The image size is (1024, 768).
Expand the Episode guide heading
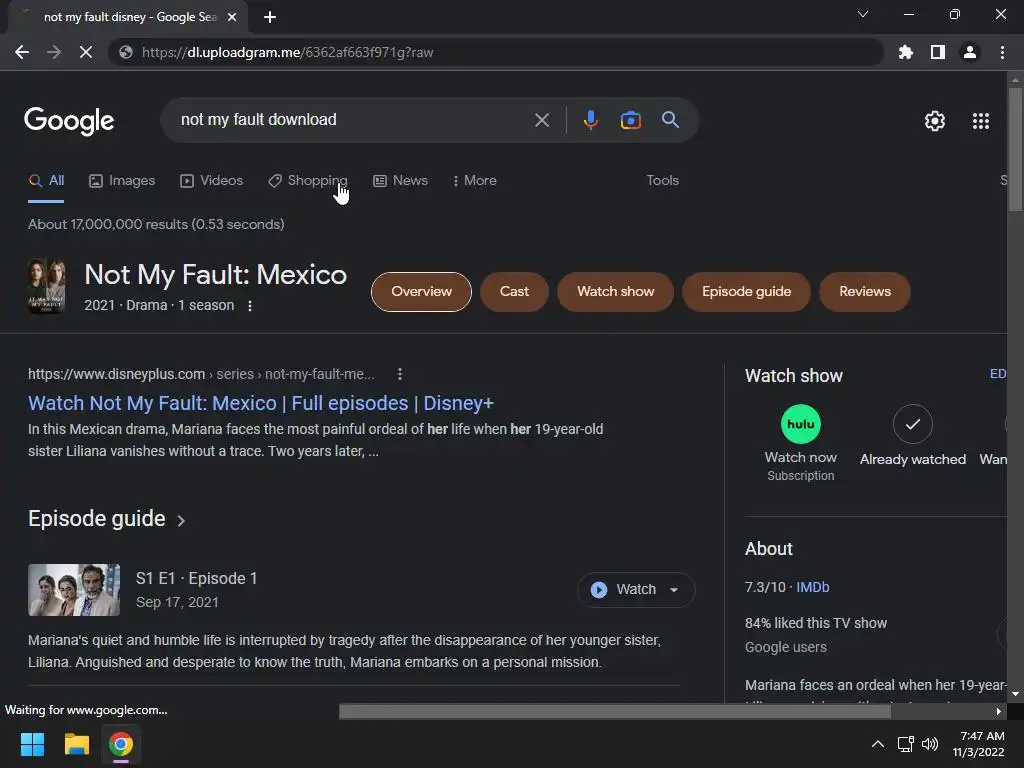pyautogui.click(x=107, y=519)
